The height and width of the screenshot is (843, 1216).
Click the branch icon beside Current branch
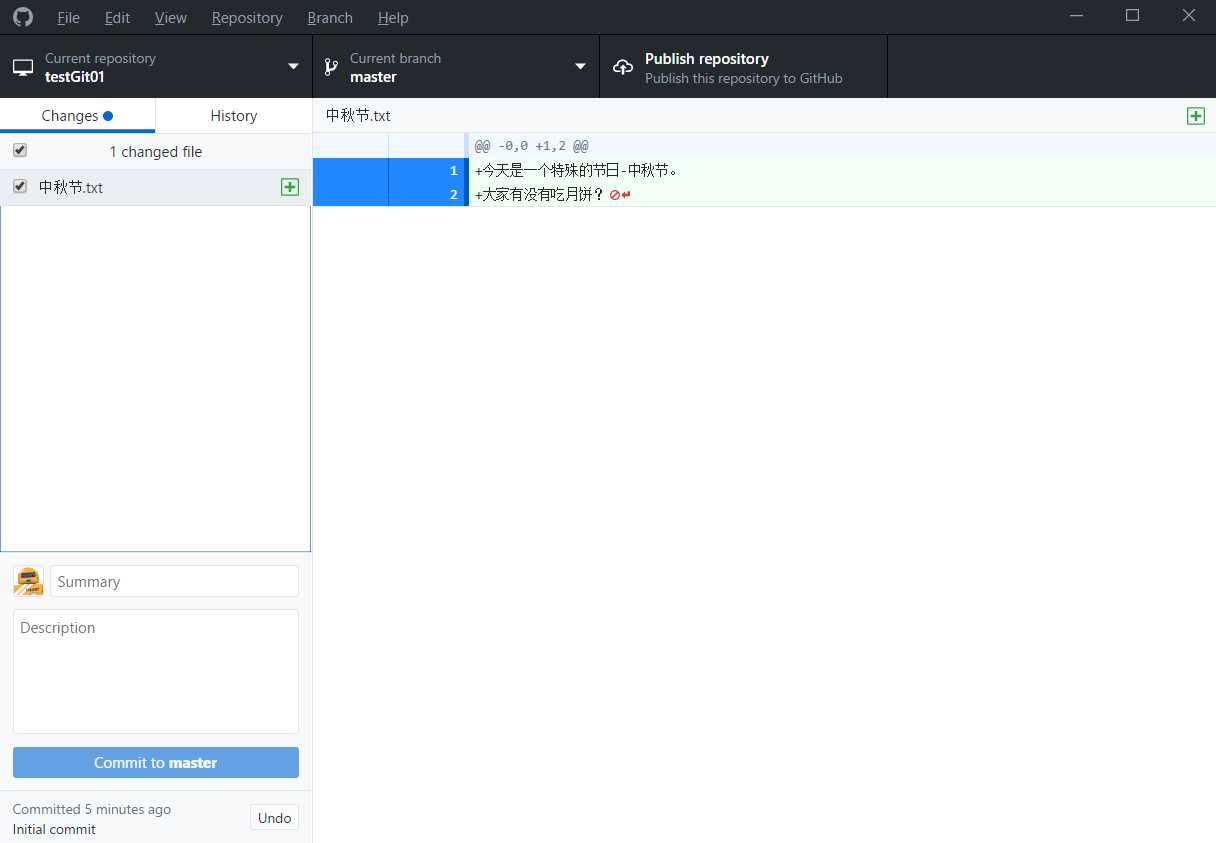click(x=331, y=67)
